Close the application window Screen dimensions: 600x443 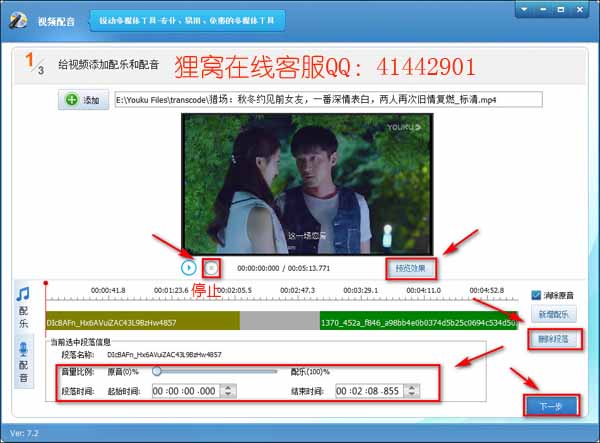580,9
